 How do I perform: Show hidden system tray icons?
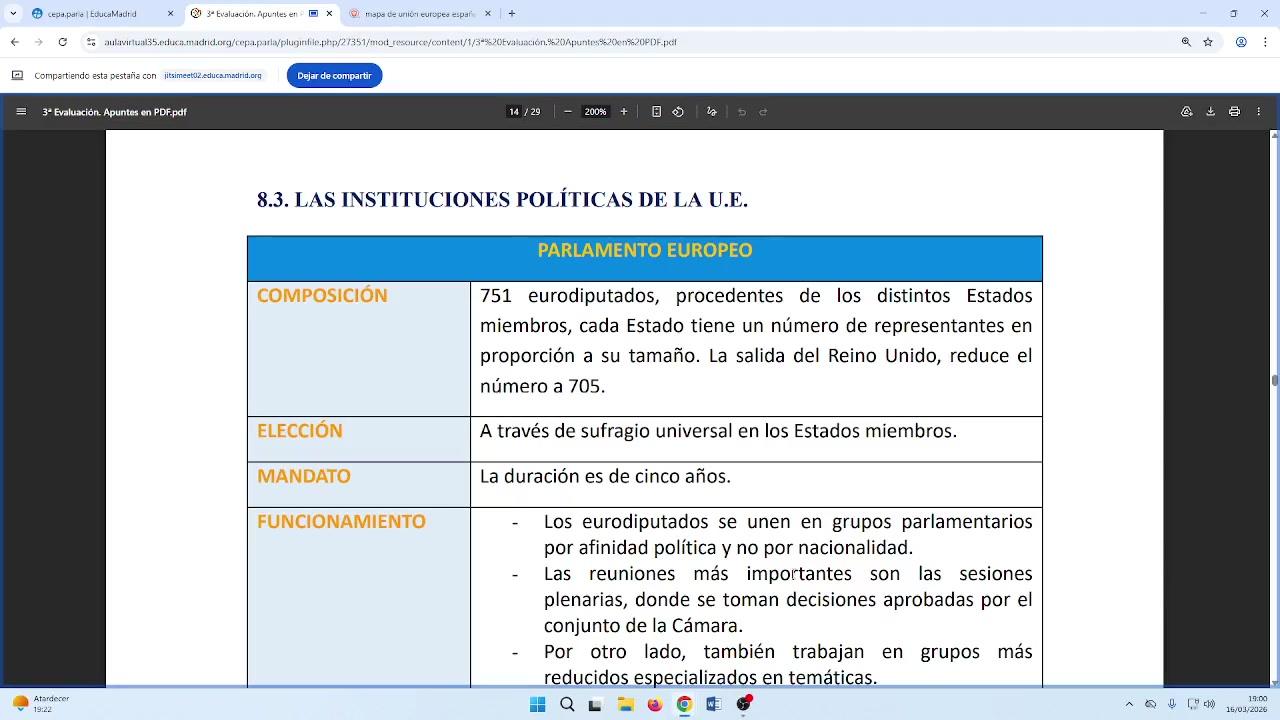pyautogui.click(x=1129, y=704)
